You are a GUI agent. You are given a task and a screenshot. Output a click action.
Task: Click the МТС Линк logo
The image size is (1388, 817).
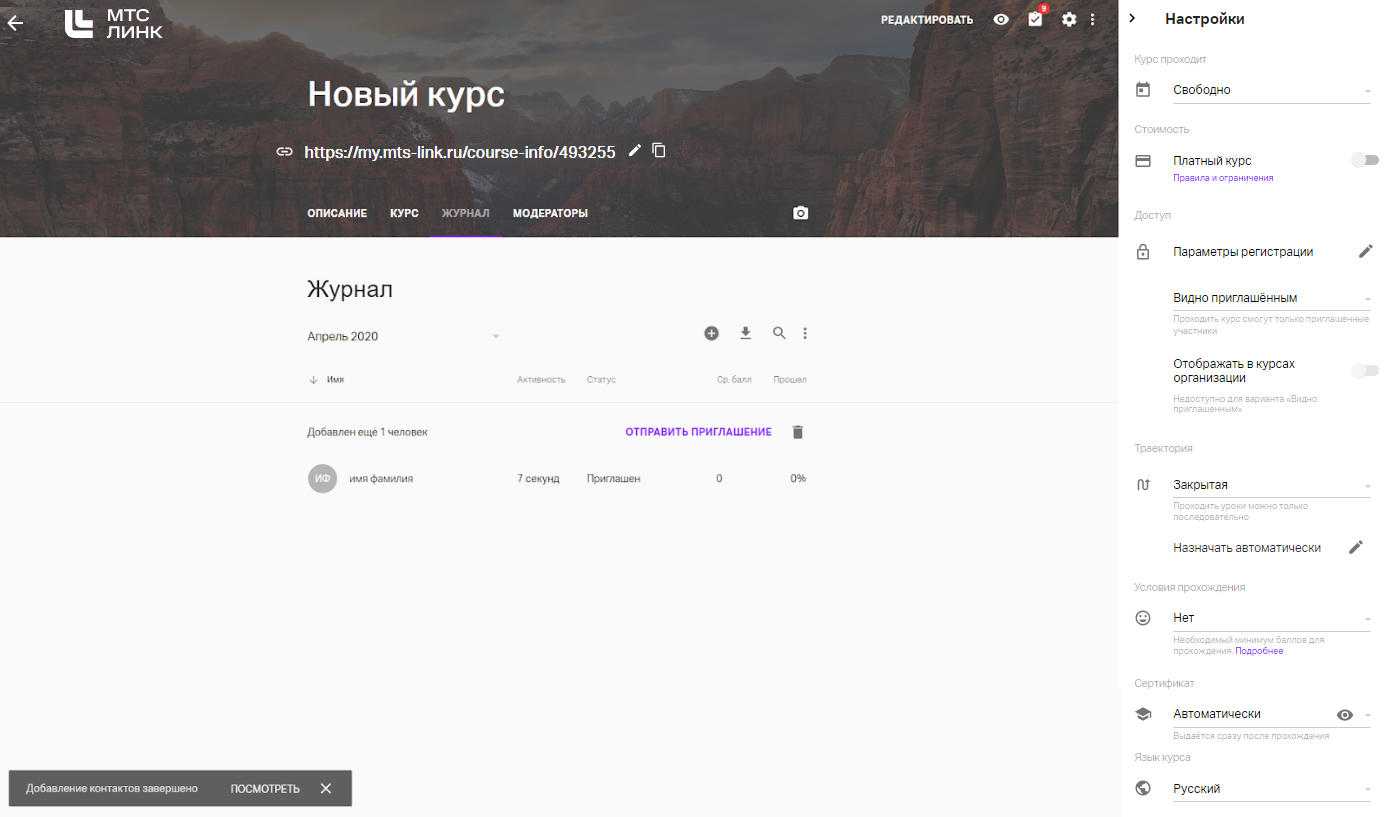click(x=113, y=24)
